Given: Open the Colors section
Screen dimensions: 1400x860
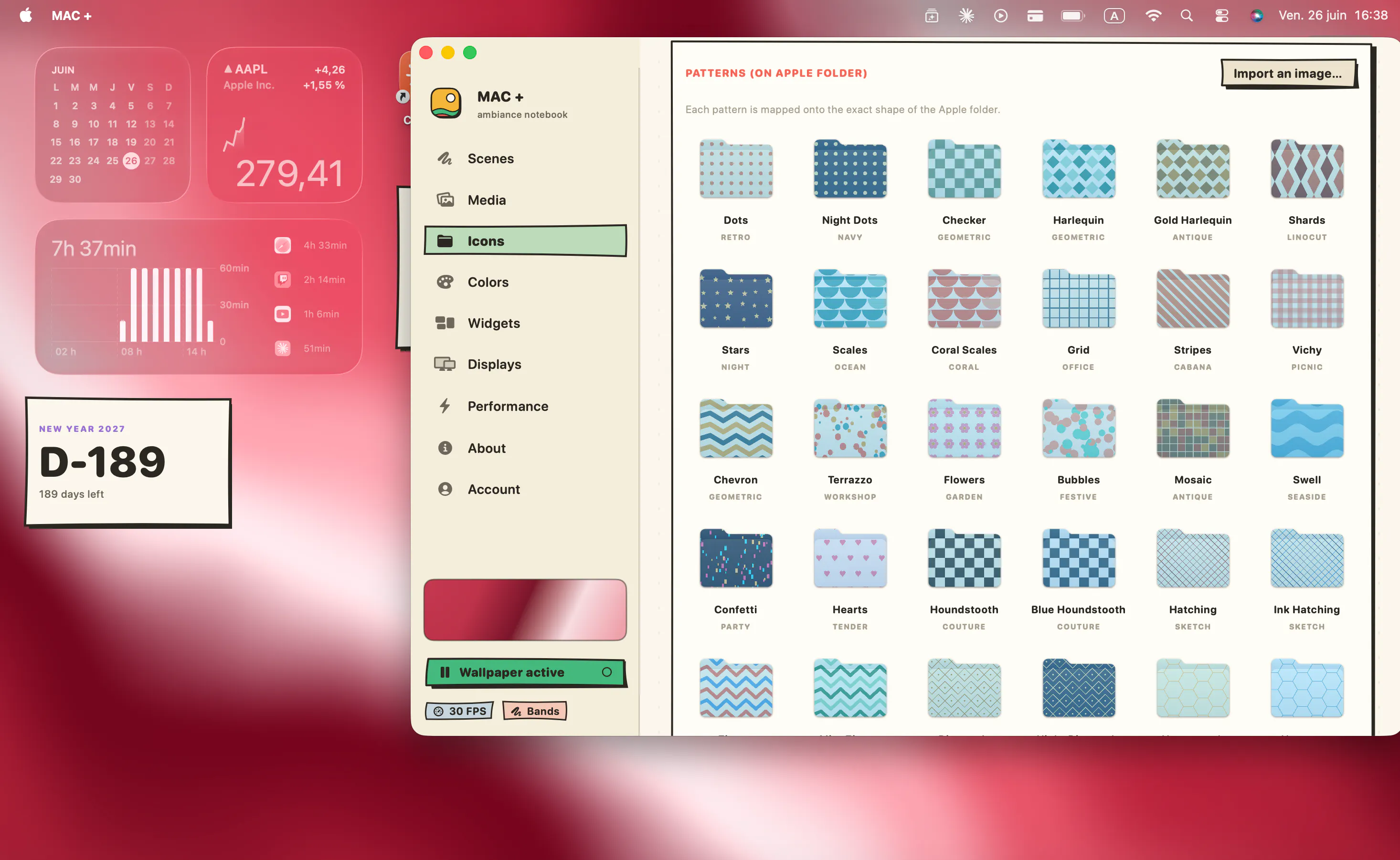Looking at the screenshot, I should coord(525,282).
